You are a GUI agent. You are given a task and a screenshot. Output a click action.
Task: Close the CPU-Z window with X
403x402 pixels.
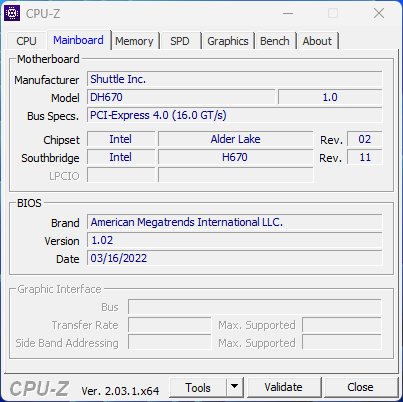pos(379,14)
